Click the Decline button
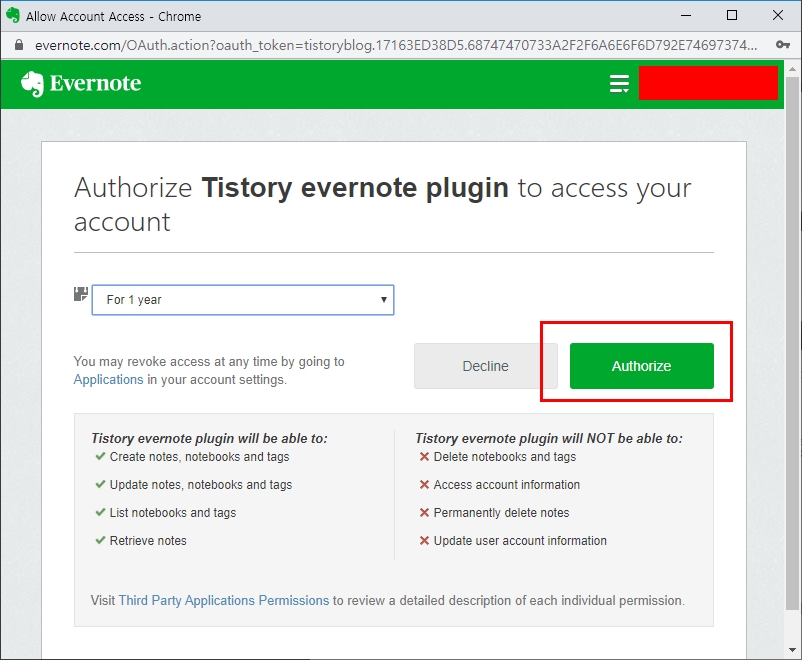This screenshot has width=802, height=660. [x=485, y=366]
